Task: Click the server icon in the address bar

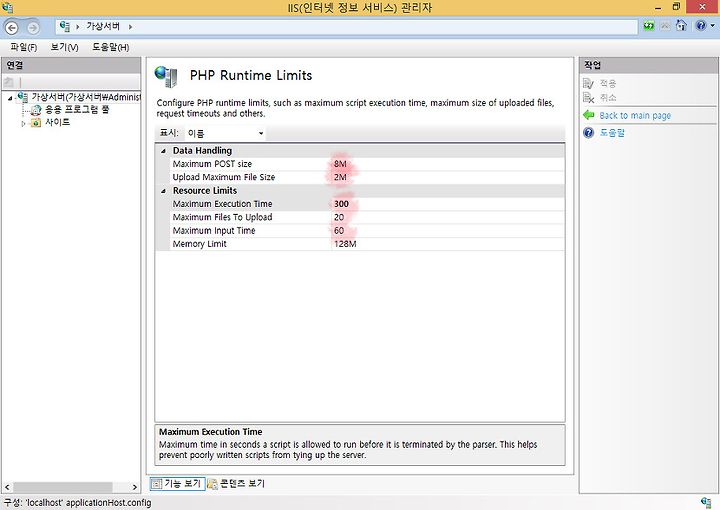Action: 65,27
